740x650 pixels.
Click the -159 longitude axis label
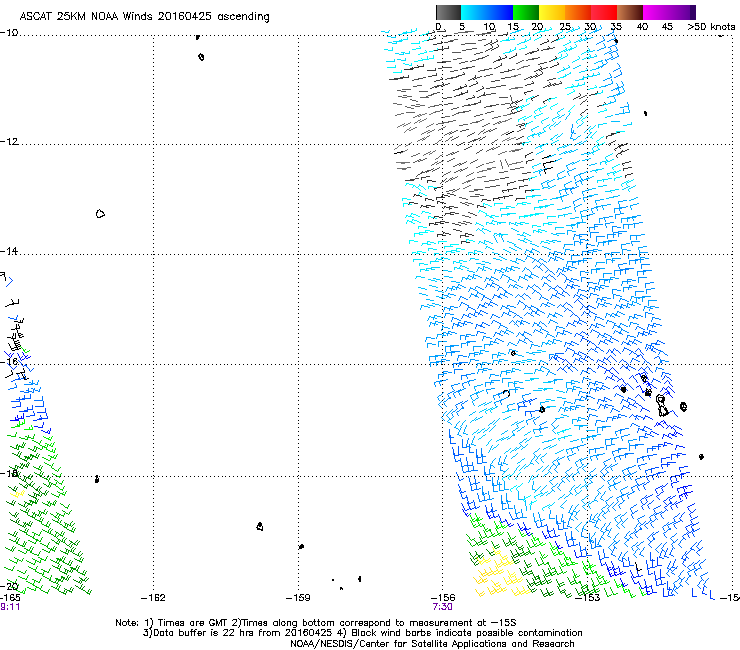coord(298,598)
